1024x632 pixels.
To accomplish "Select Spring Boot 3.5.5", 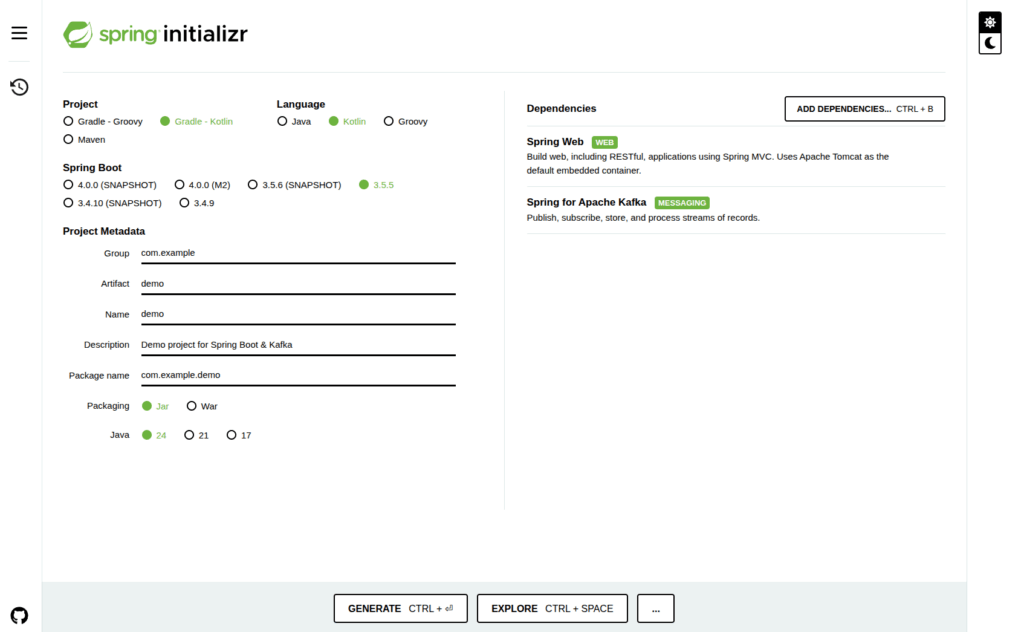I will coord(376,185).
